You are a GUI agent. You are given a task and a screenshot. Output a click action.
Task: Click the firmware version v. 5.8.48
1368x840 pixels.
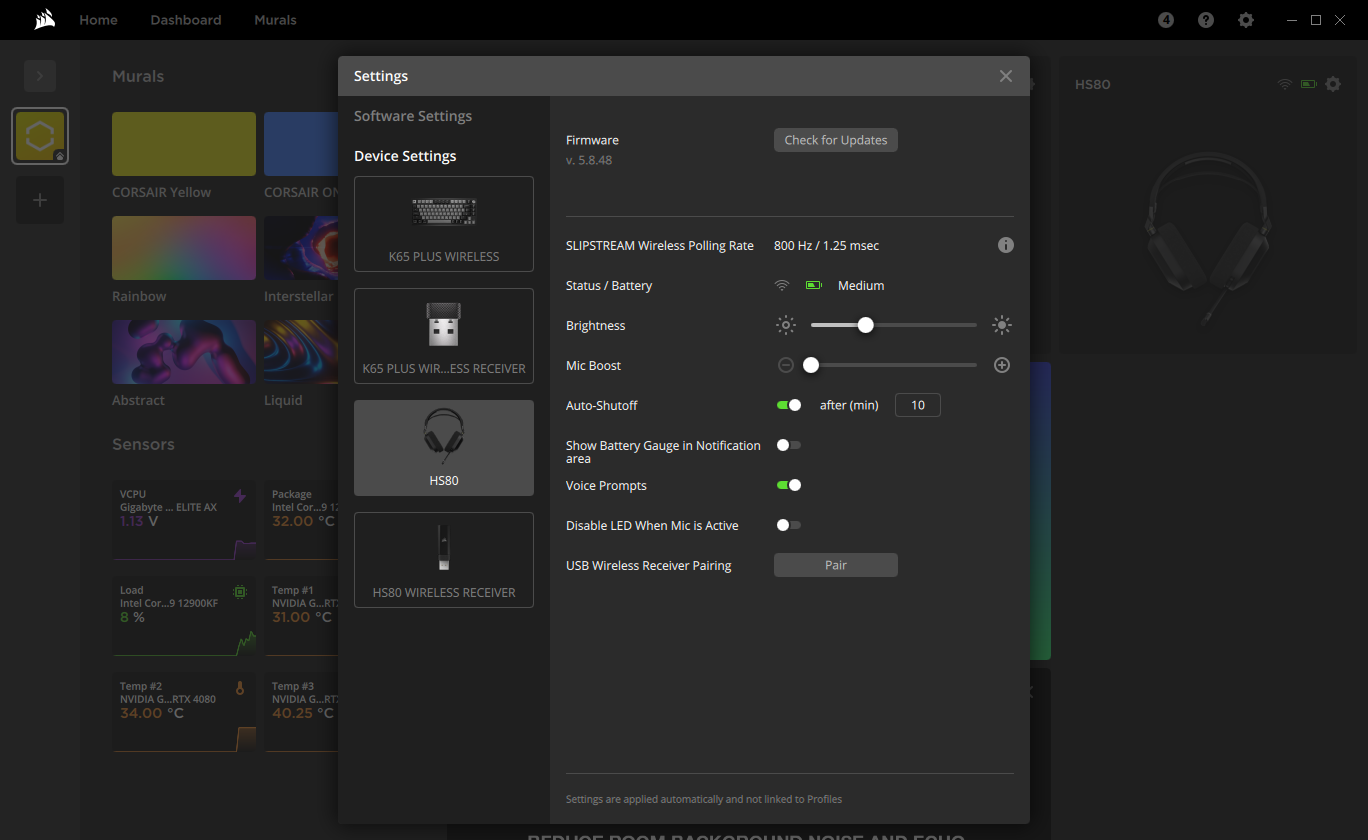pos(589,160)
